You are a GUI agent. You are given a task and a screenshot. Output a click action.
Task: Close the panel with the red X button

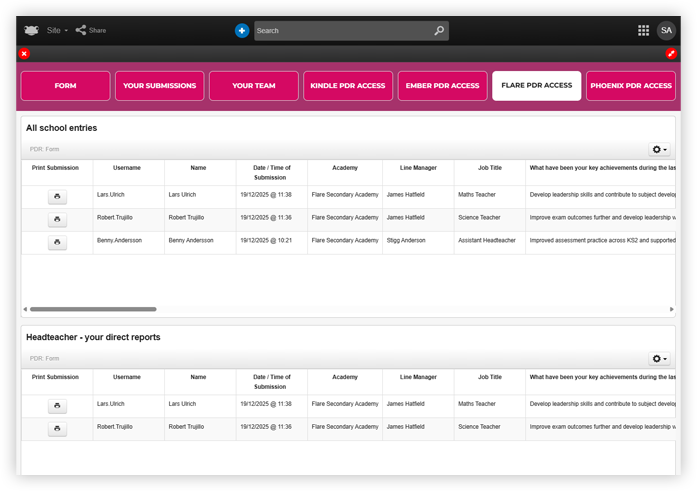[x=24, y=53]
